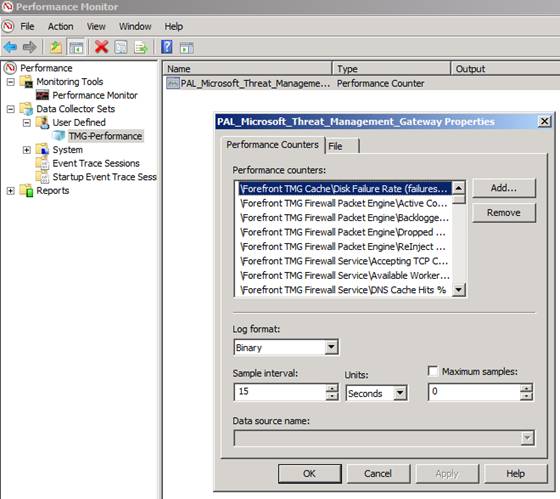Click the Reports folder icon
The width and height of the screenshot is (560, 499).
26,190
